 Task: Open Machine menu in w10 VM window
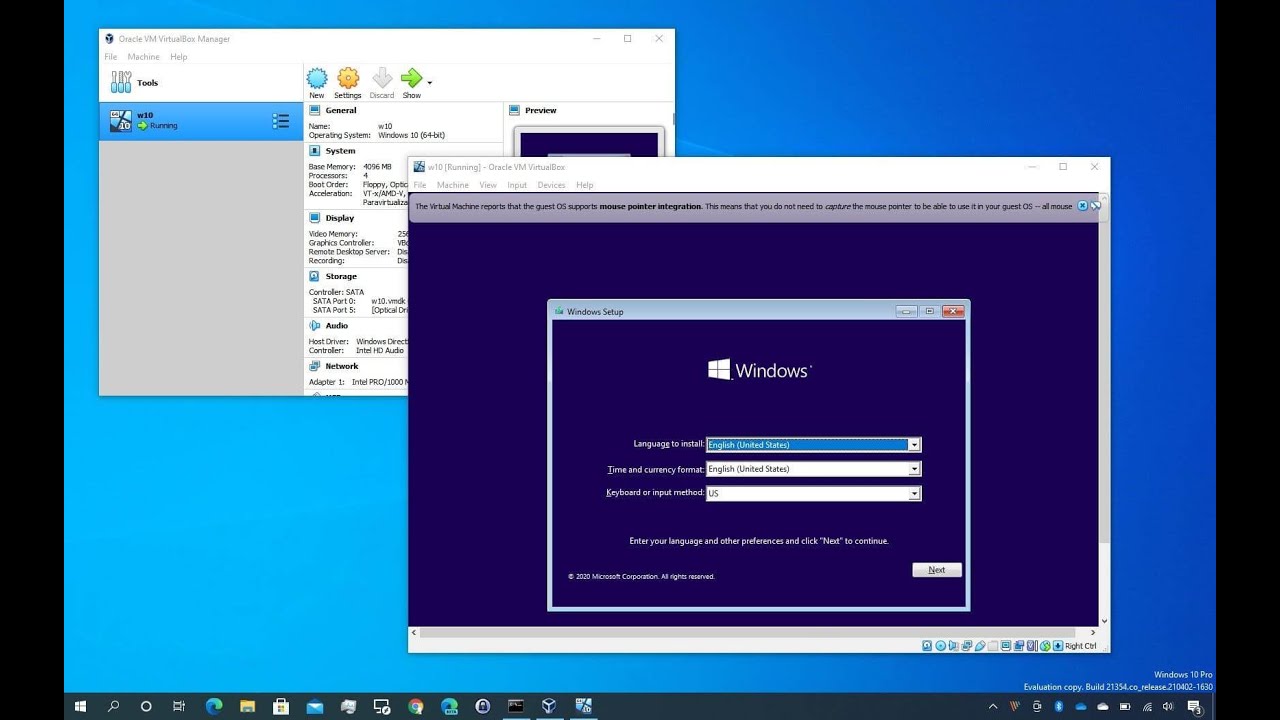pyautogui.click(x=453, y=185)
